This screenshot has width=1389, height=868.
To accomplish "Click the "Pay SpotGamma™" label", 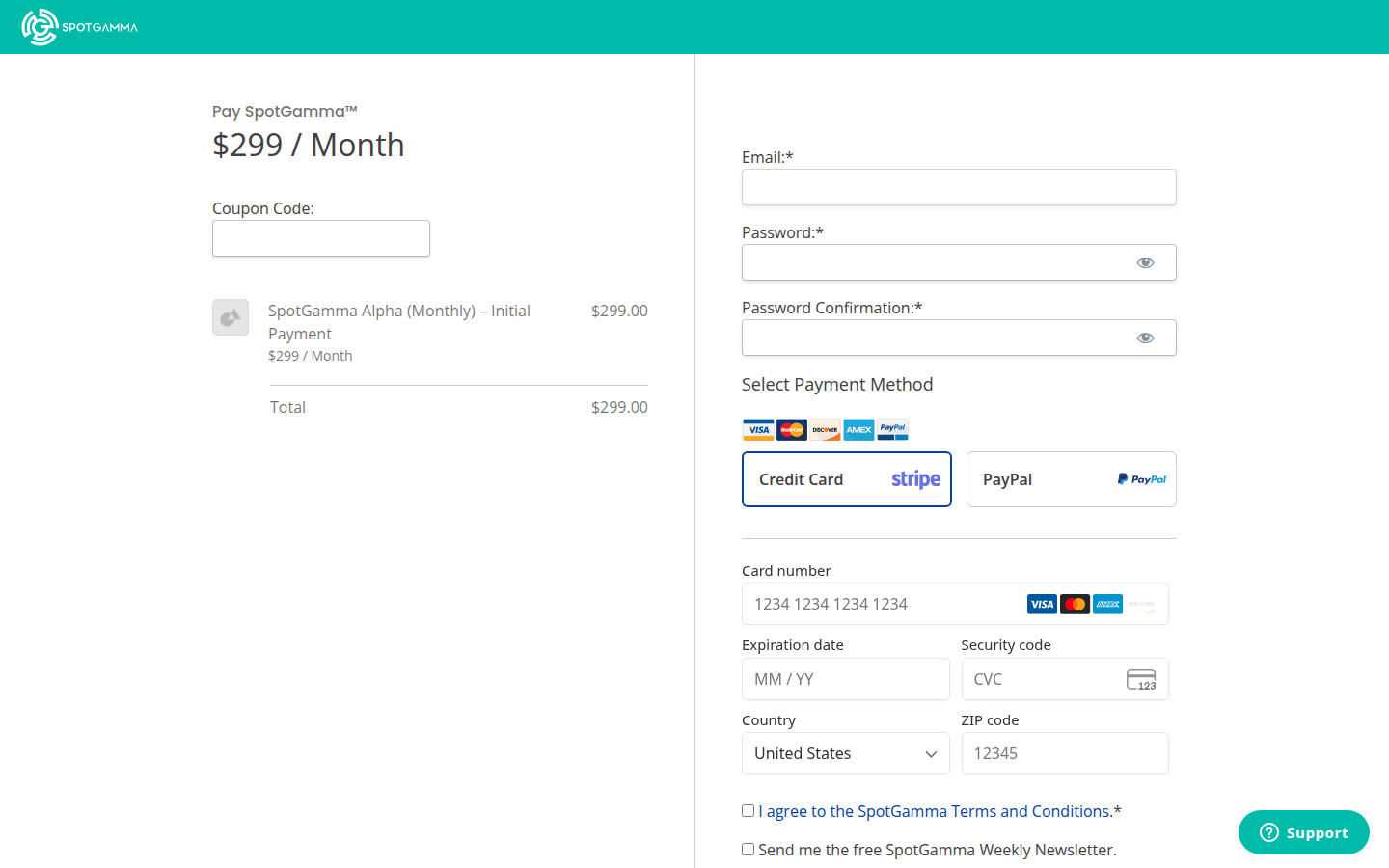I will point(285,111).
